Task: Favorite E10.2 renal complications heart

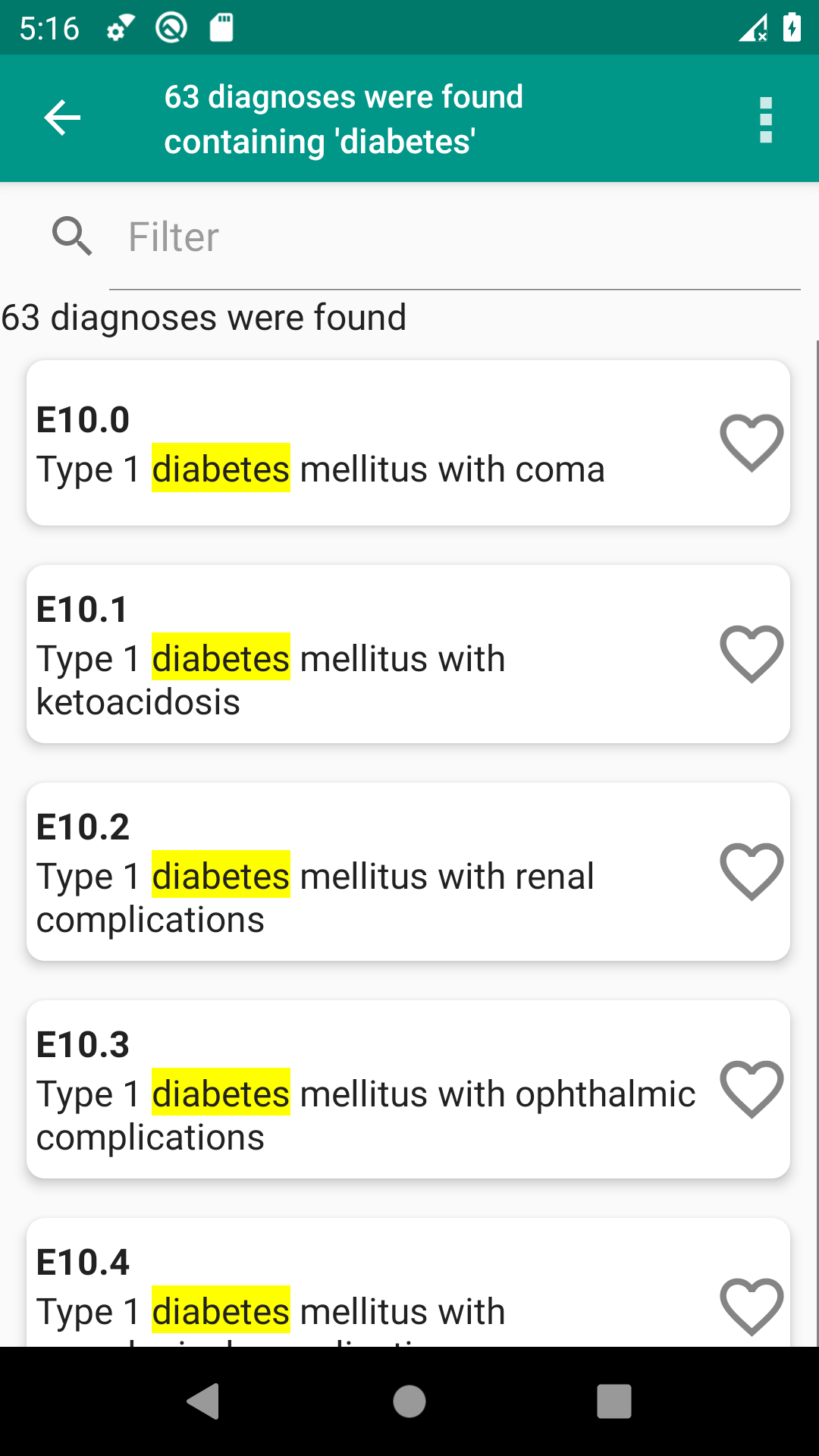Action: (752, 871)
